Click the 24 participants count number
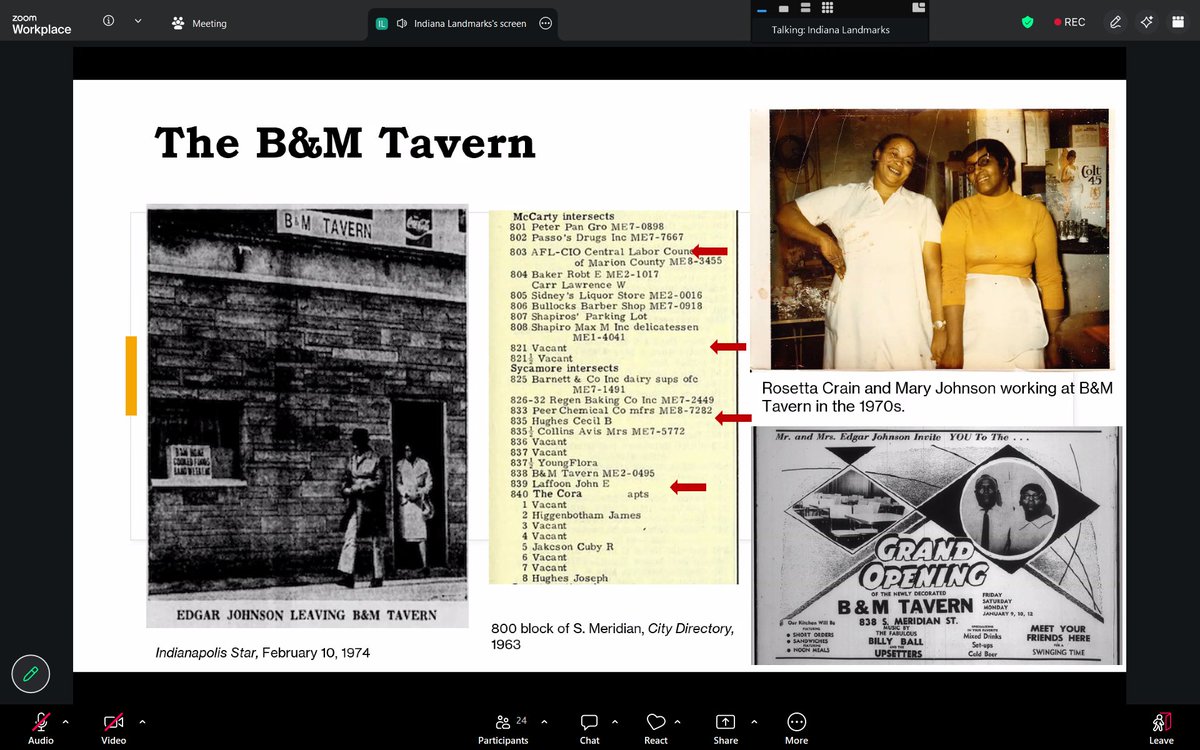The width and height of the screenshot is (1200, 750). click(521, 719)
